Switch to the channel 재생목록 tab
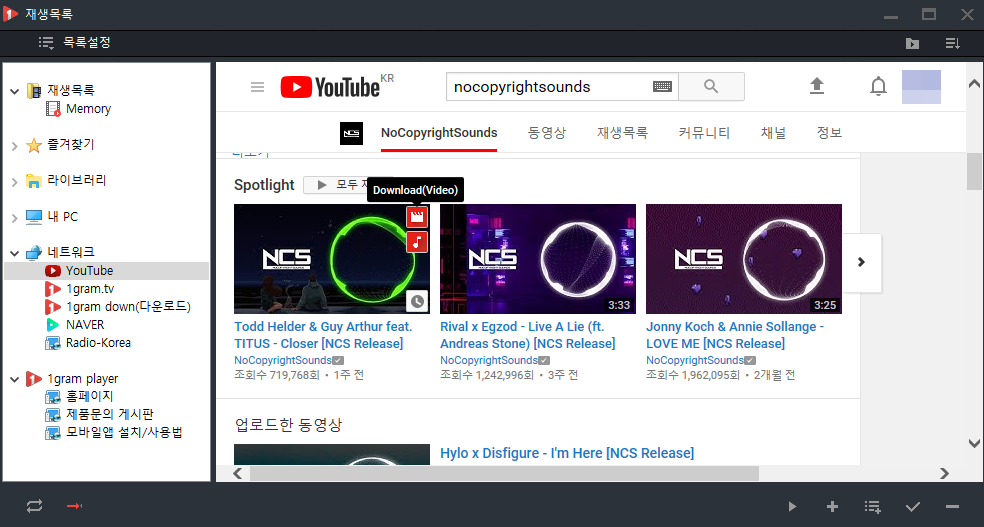Viewport: 984px width, 527px height. [x=622, y=133]
